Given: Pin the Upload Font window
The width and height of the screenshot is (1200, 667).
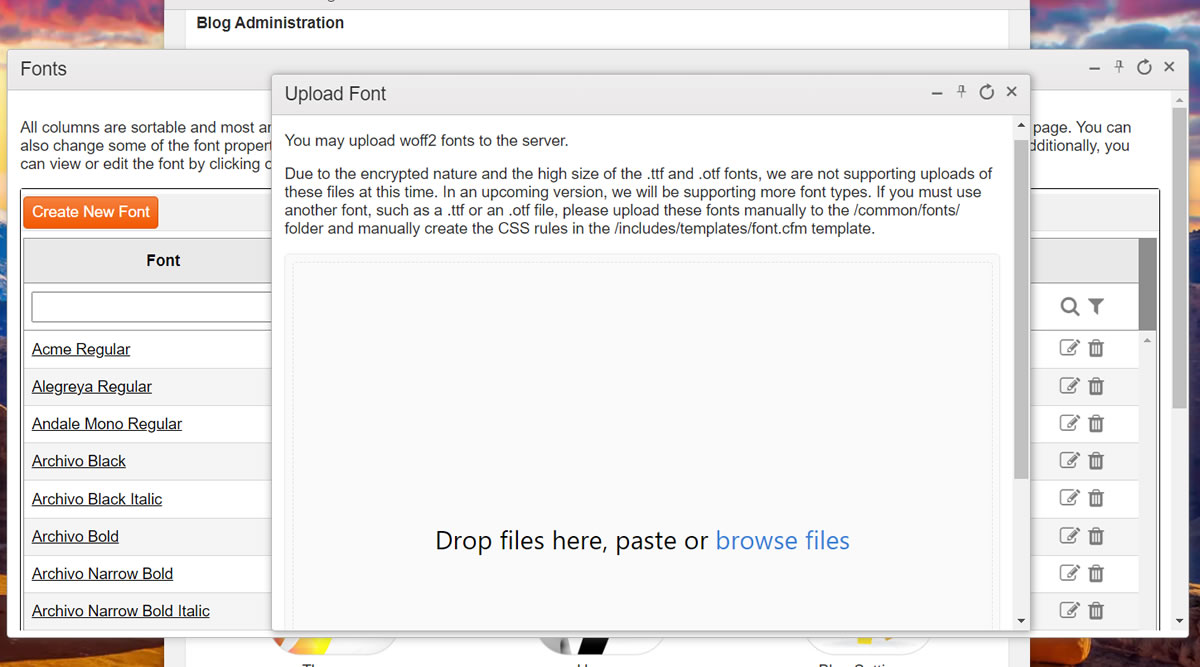Looking at the screenshot, I should tap(961, 92).
